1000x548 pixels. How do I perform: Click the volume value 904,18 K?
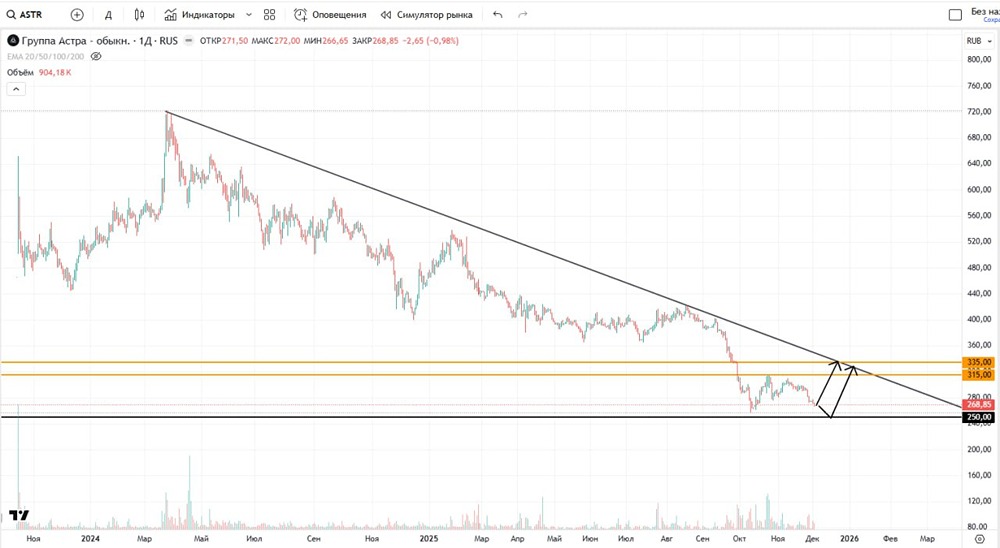[55, 73]
